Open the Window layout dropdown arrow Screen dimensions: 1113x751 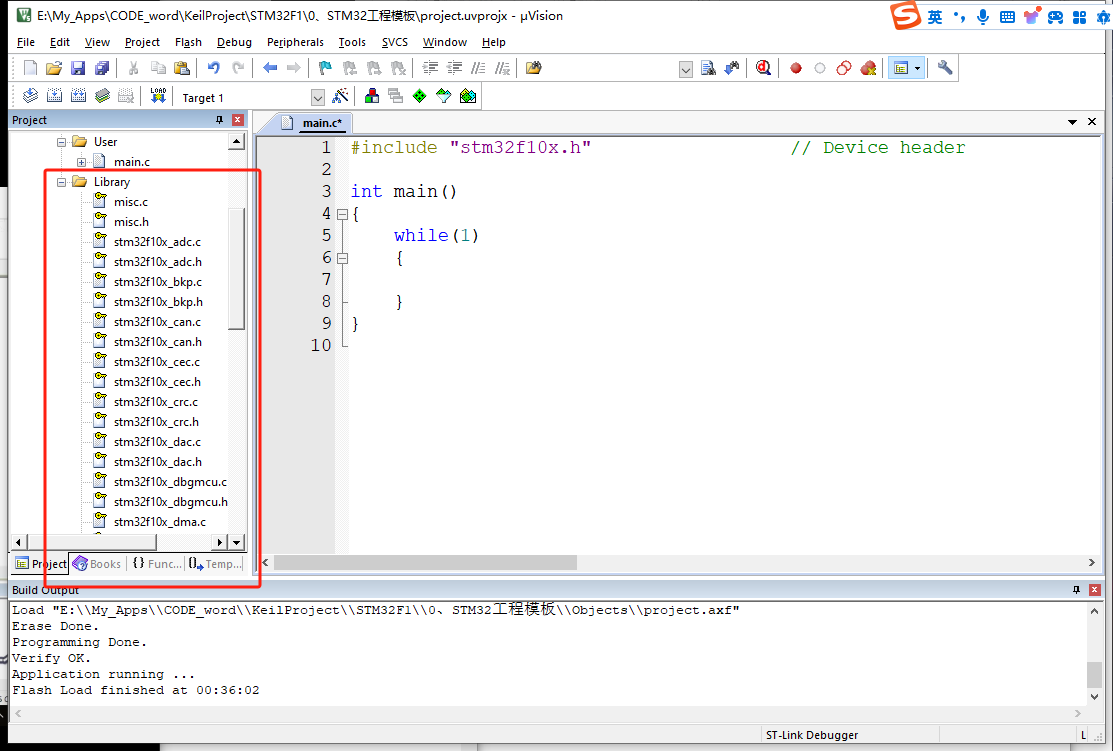918,68
